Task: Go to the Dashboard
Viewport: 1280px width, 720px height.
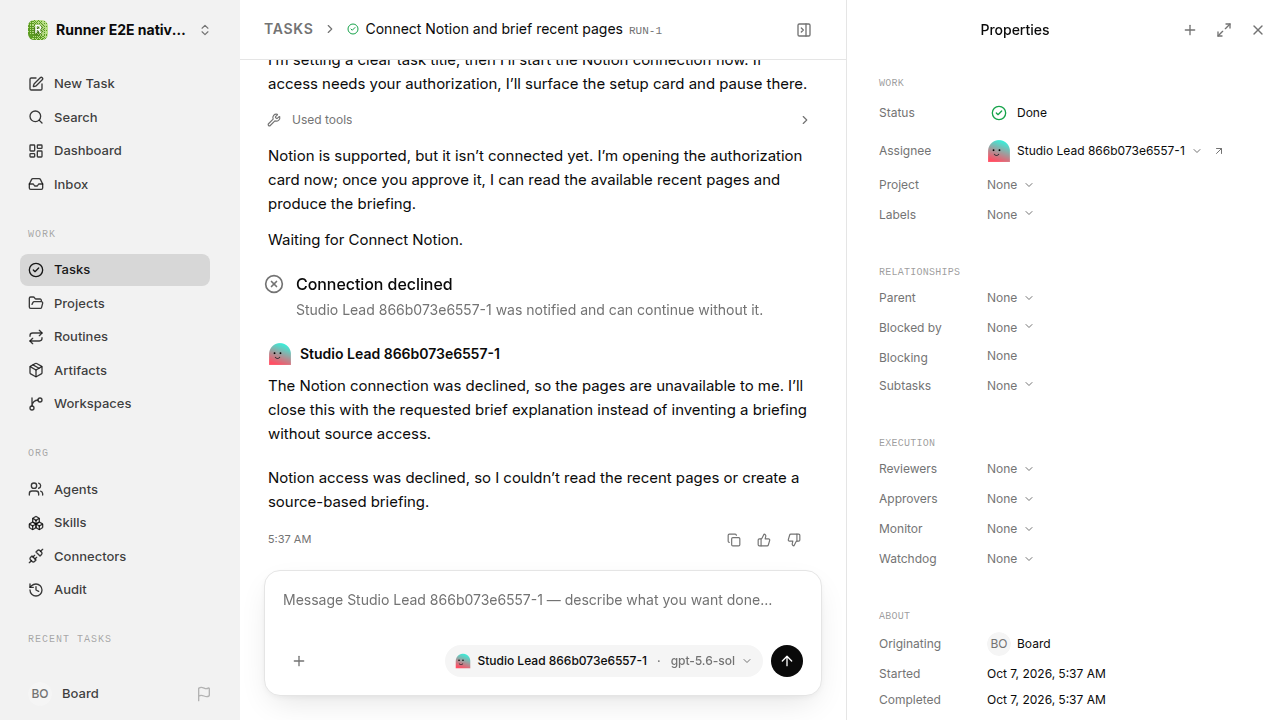Action: coord(115,151)
